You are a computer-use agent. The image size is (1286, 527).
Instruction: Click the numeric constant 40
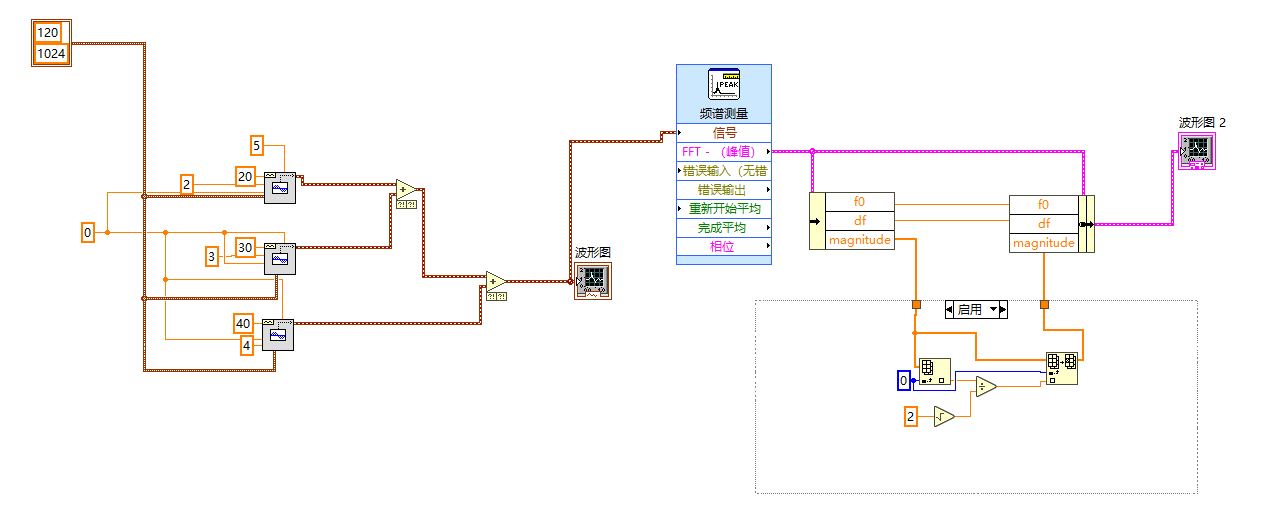tap(243, 323)
